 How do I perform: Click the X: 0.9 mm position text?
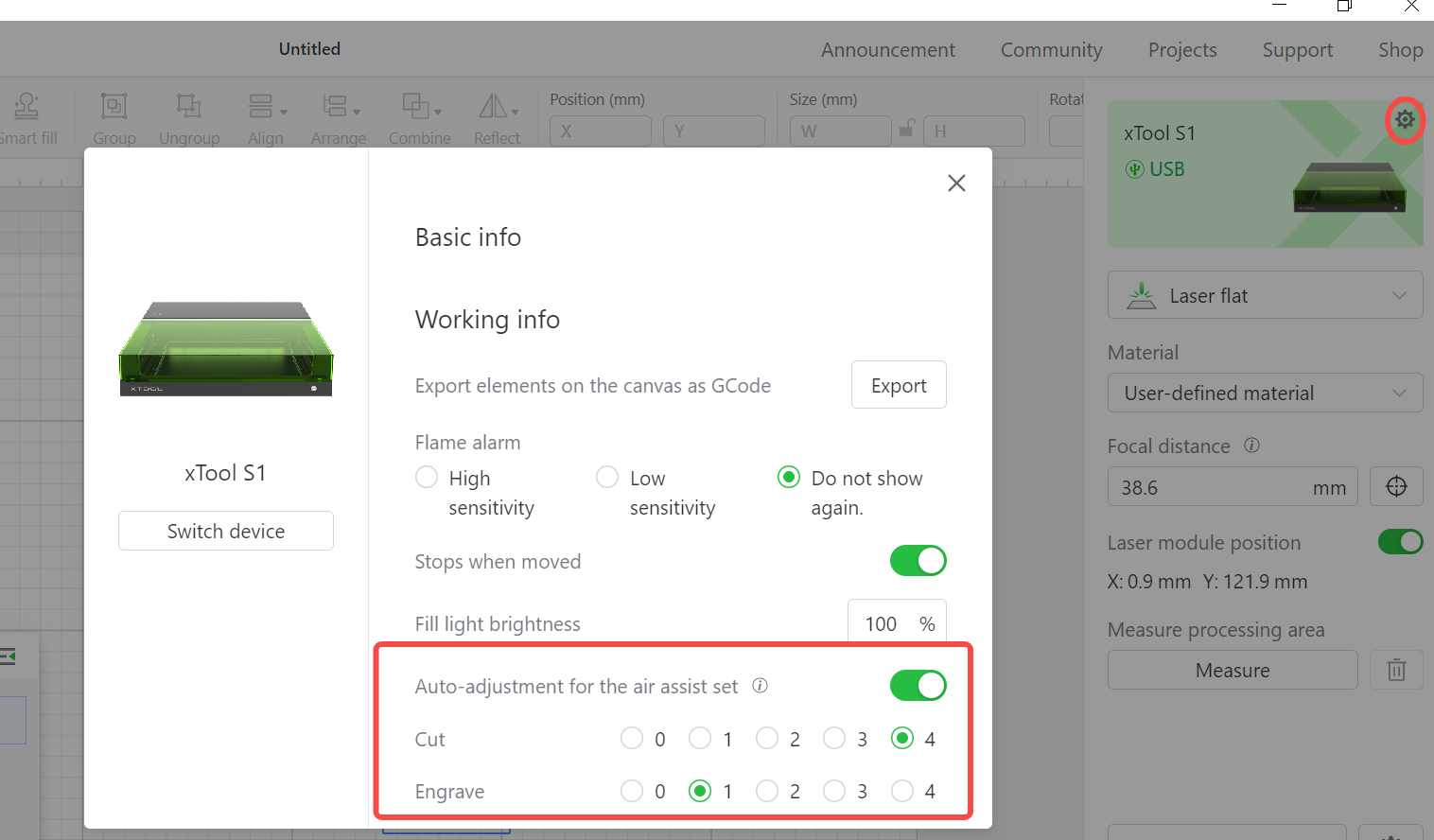[x=1149, y=582]
